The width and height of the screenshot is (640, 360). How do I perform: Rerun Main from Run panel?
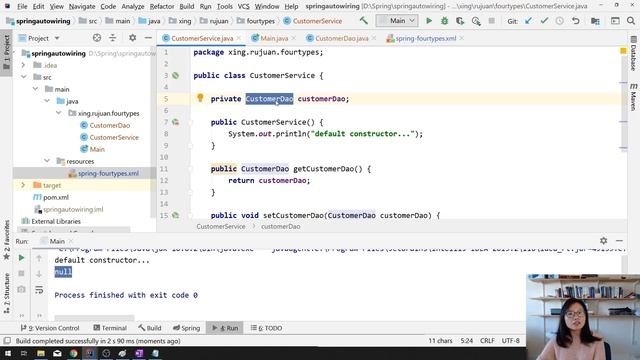point(21,258)
